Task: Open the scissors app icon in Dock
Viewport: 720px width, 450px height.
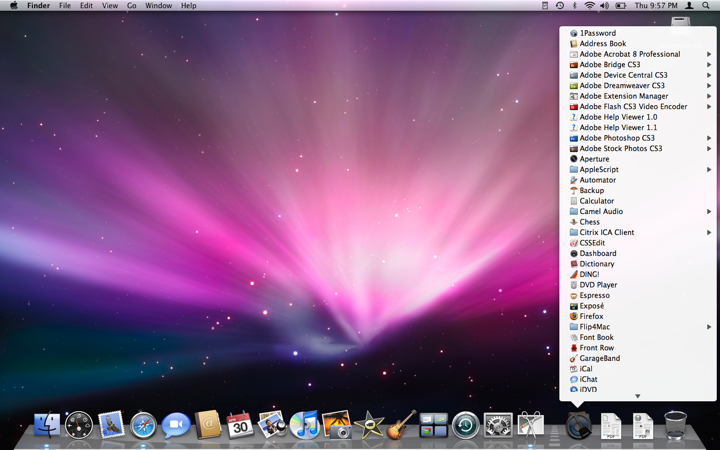Action: (x=530, y=425)
